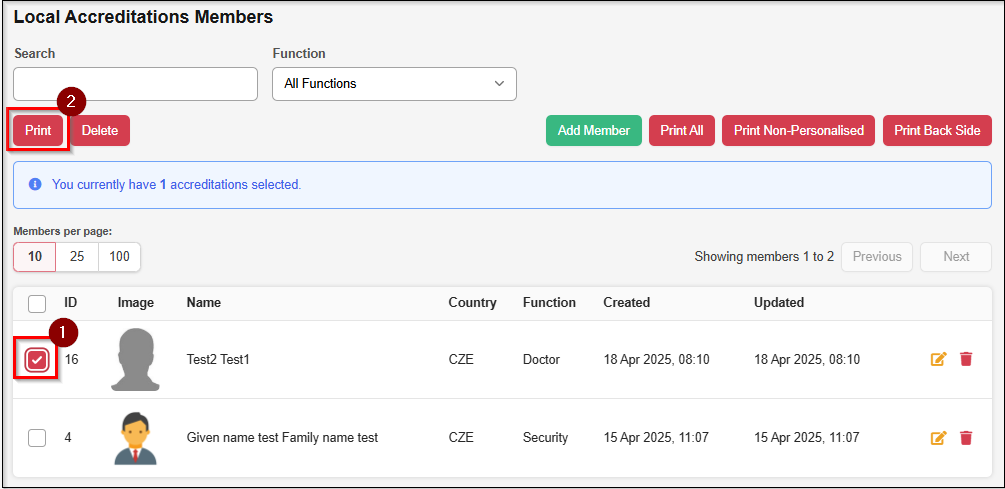Image resolution: width=1005 pixels, height=489 pixels.
Task: Focus the Search text field
Action: (x=135, y=84)
